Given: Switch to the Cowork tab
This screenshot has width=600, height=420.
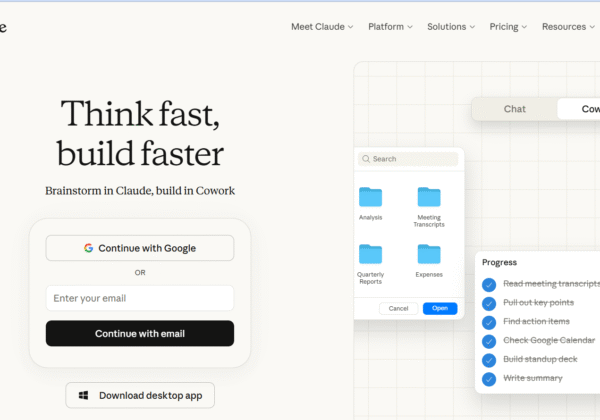Looking at the screenshot, I should tap(579, 109).
